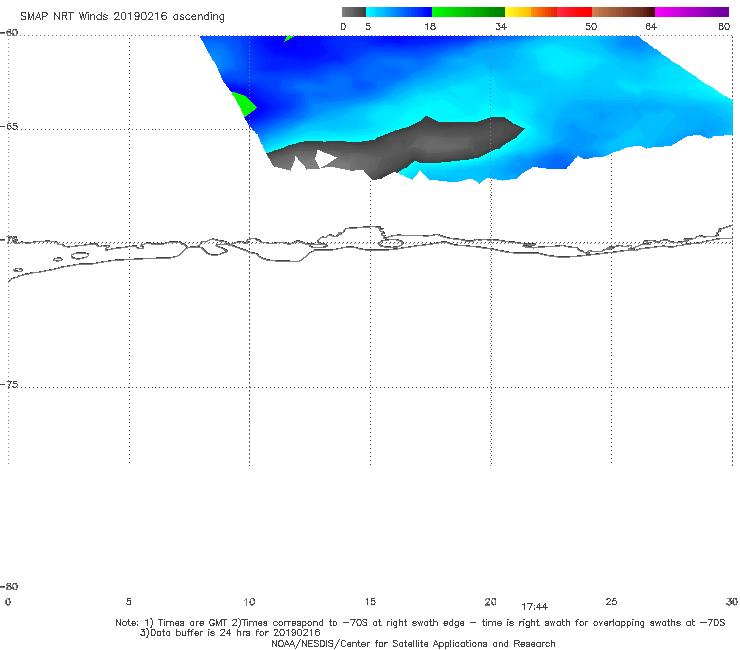Pick the magenta-purple 64-80 color bar segment
The width and height of the screenshot is (740, 650).
click(692, 12)
